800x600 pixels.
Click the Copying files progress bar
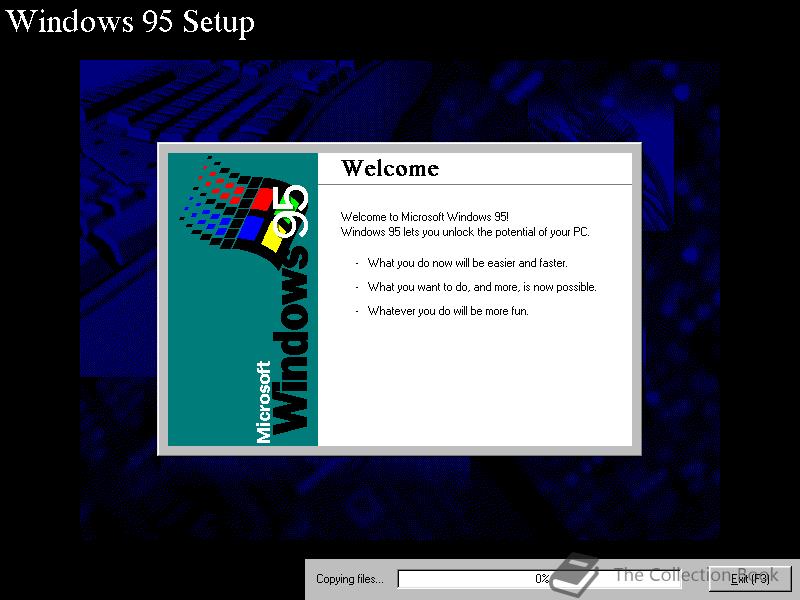pyautogui.click(x=539, y=579)
